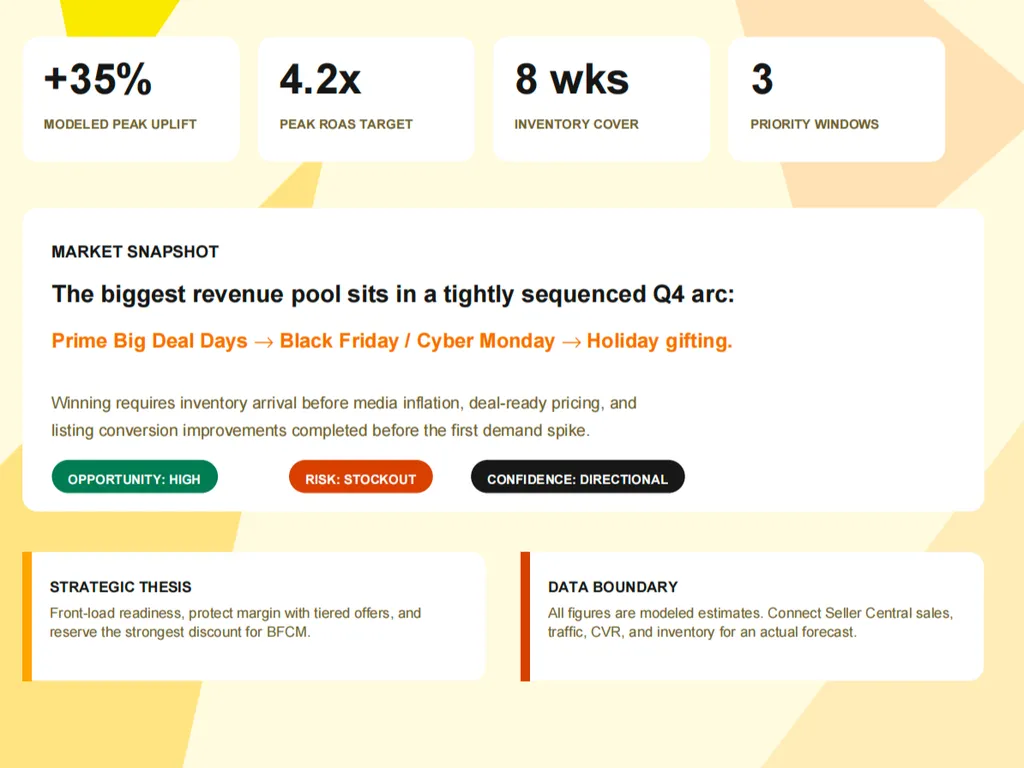Click the arrow before Holiday gifting
Image resolution: width=1024 pixels, height=768 pixels.
[571, 342]
